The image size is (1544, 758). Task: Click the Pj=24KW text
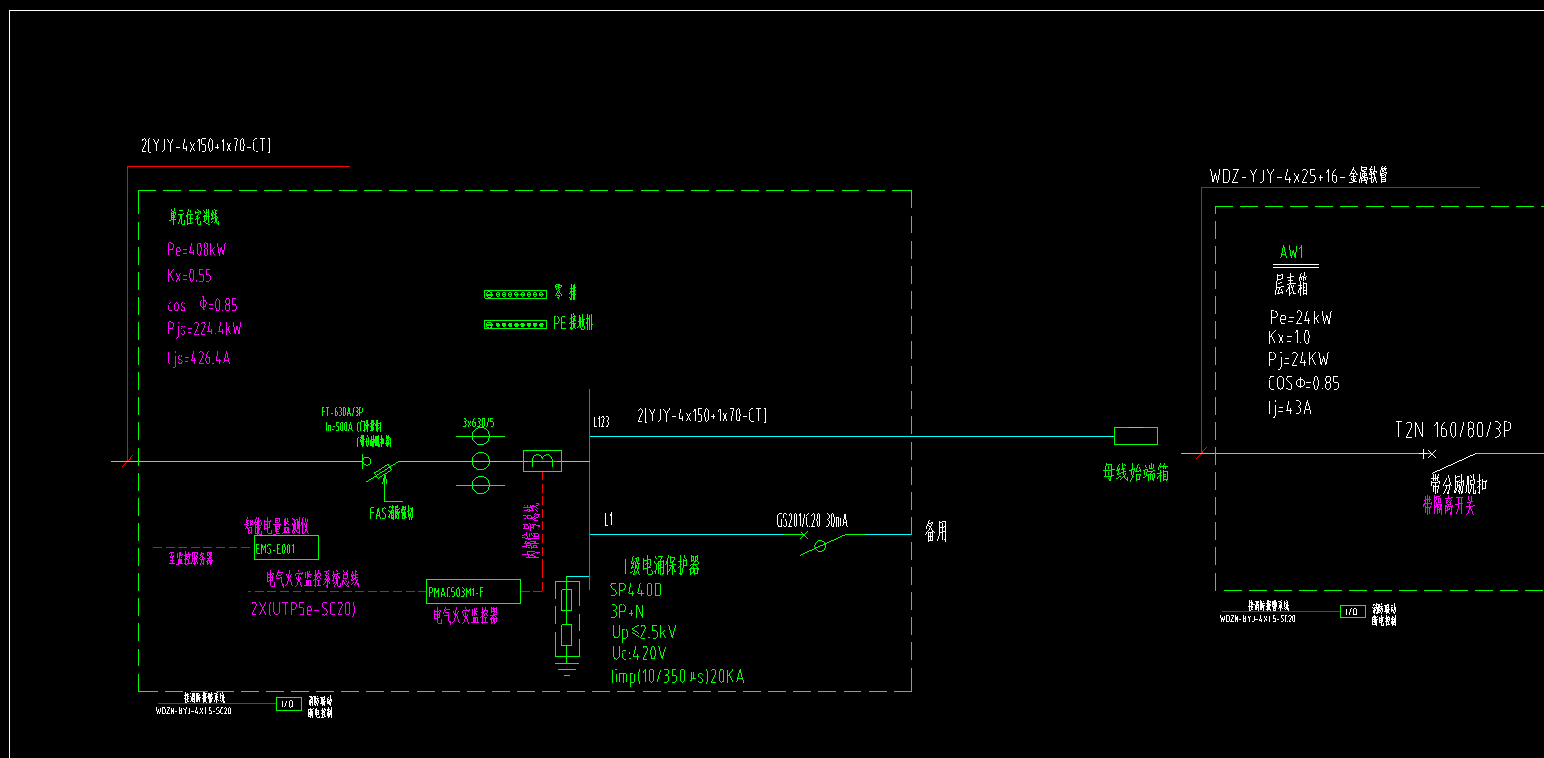(1298, 360)
